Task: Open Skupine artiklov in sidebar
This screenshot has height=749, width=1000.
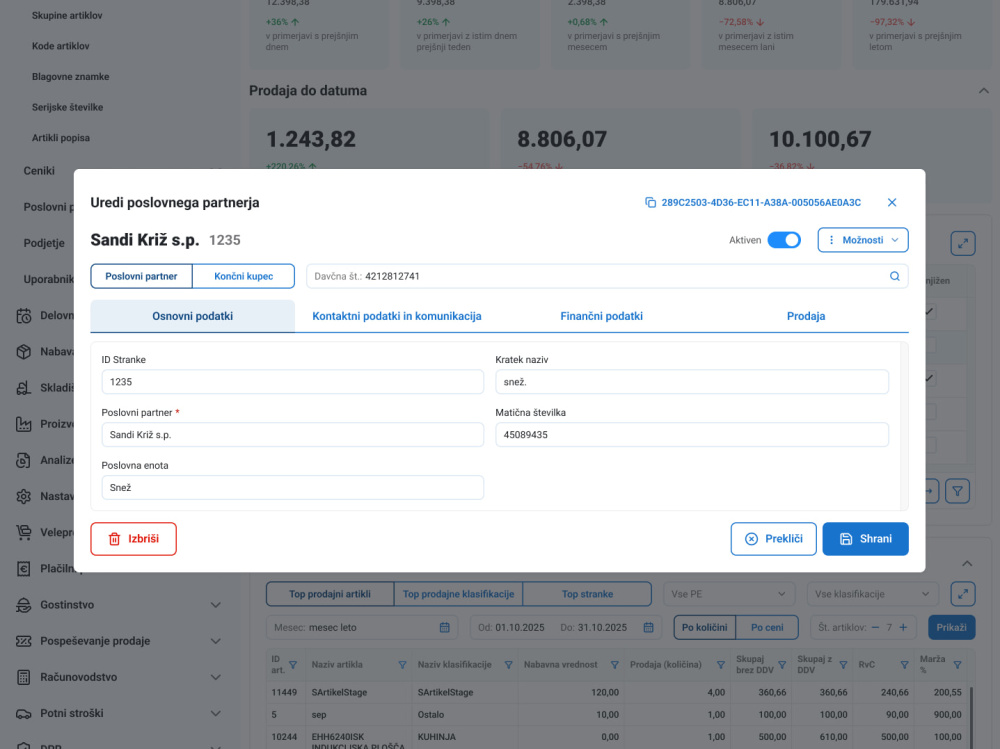Action: pos(67,15)
